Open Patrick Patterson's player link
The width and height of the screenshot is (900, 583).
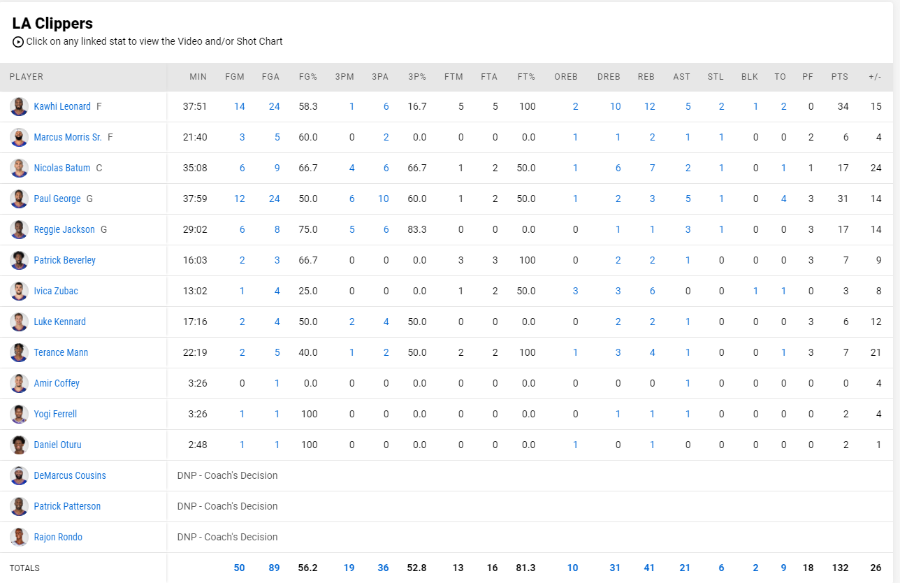(67, 506)
